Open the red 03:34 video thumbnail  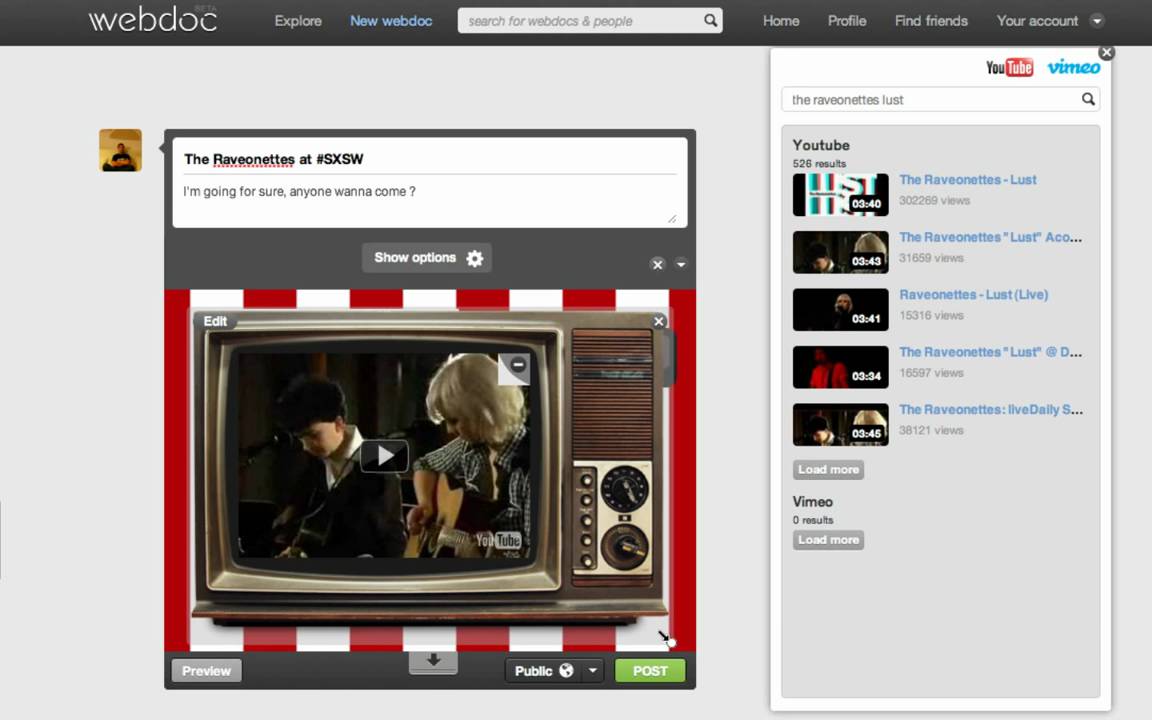click(840, 367)
